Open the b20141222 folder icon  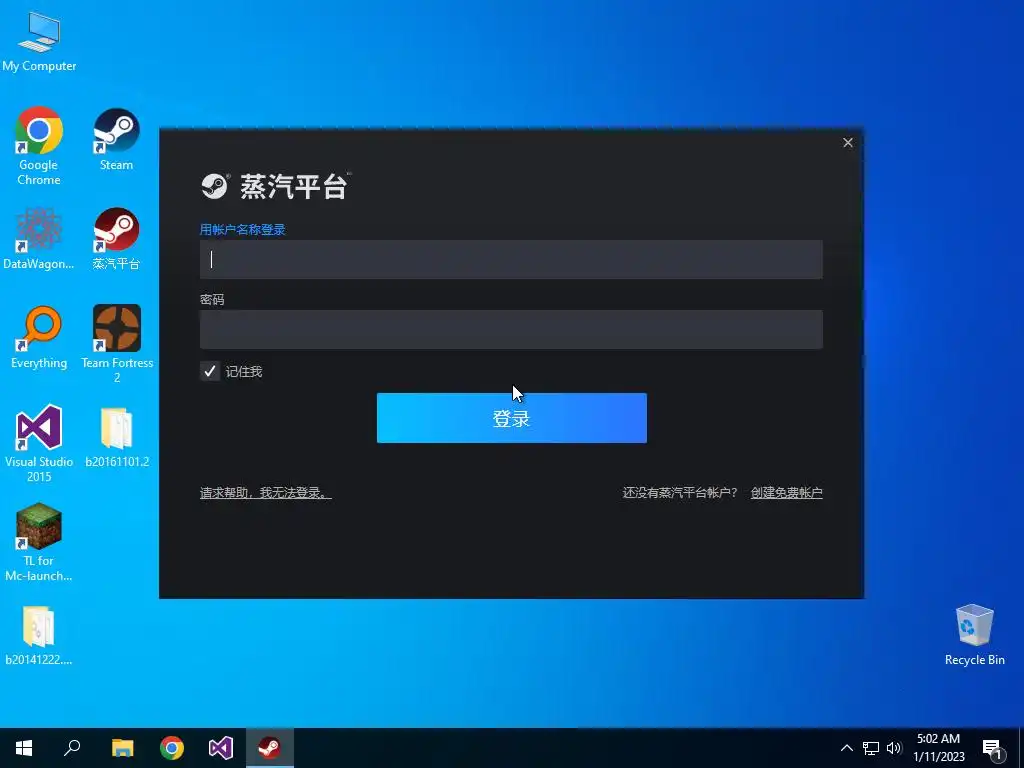click(39, 635)
